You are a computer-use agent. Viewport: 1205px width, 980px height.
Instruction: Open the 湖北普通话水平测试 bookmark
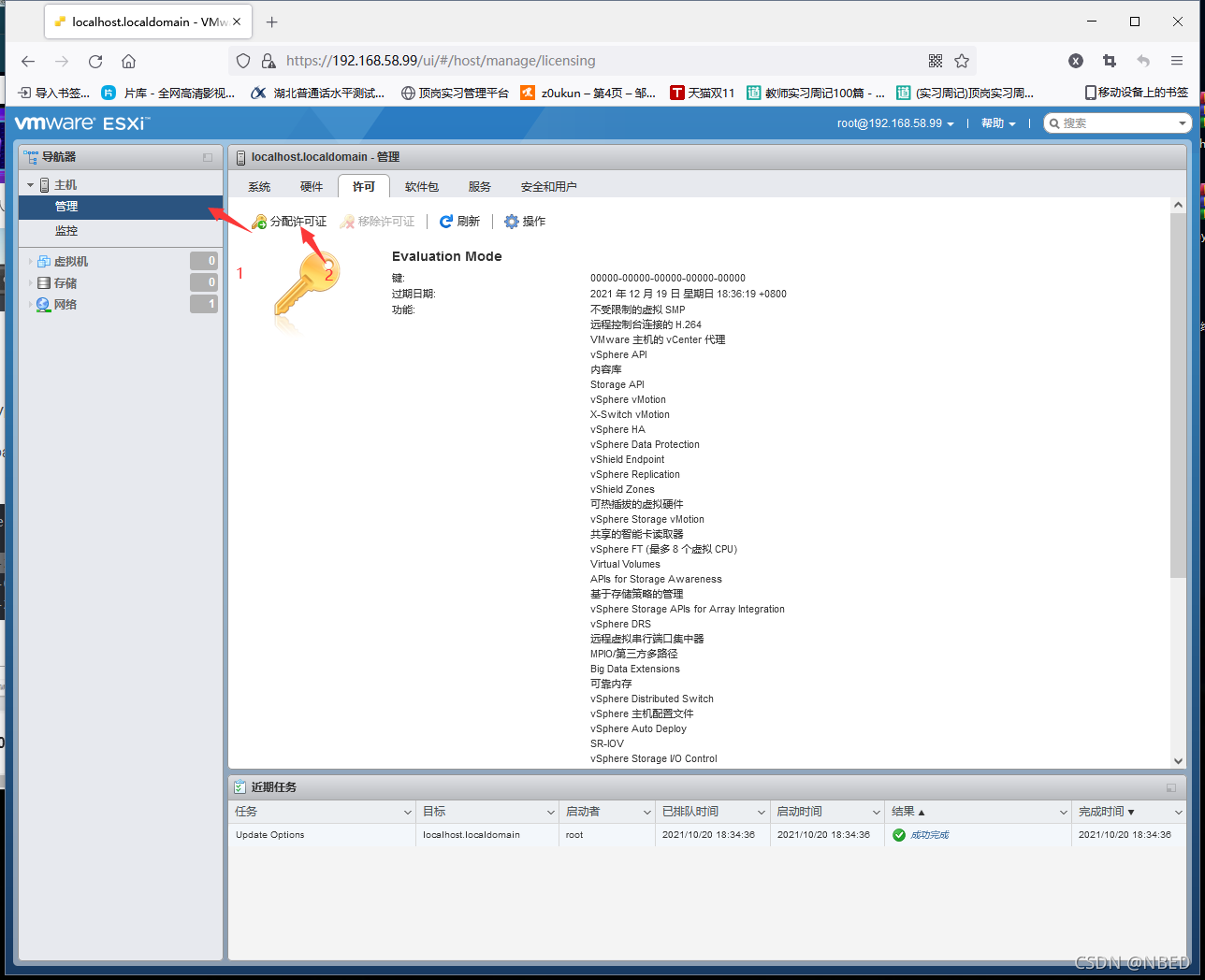(x=318, y=93)
